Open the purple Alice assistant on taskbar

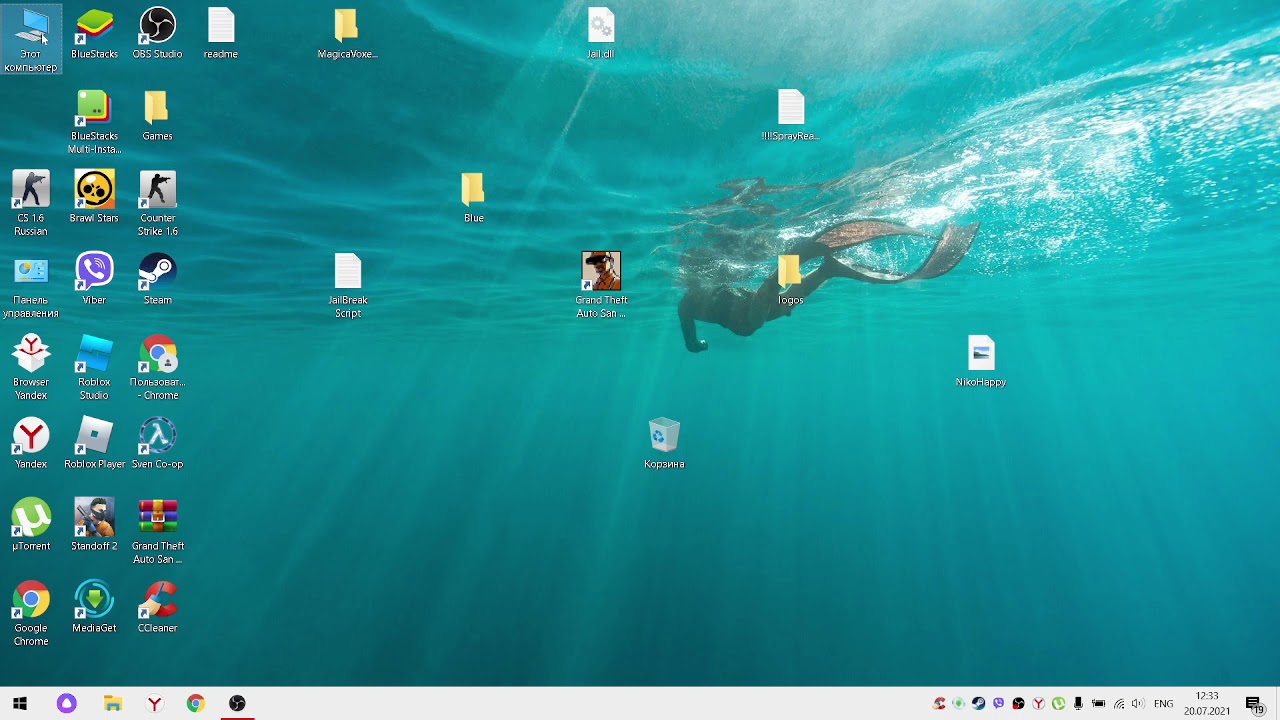point(66,704)
